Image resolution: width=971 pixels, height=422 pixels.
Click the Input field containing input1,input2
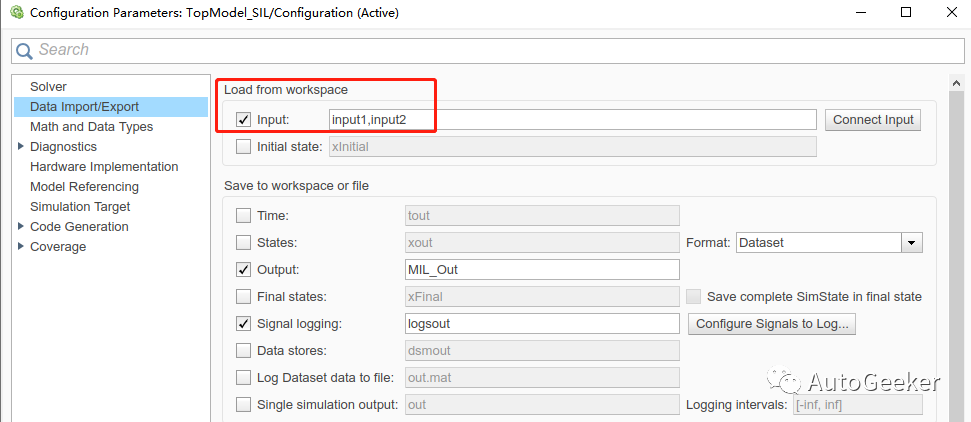pos(573,120)
